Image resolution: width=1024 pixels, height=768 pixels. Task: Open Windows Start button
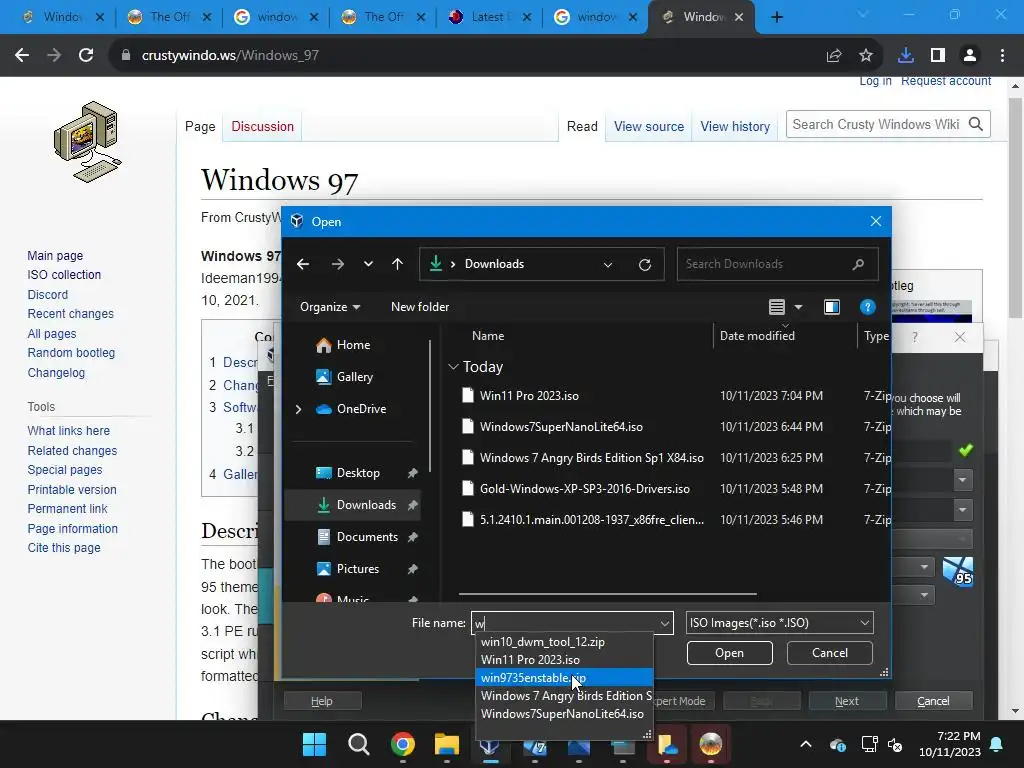pyautogui.click(x=314, y=744)
